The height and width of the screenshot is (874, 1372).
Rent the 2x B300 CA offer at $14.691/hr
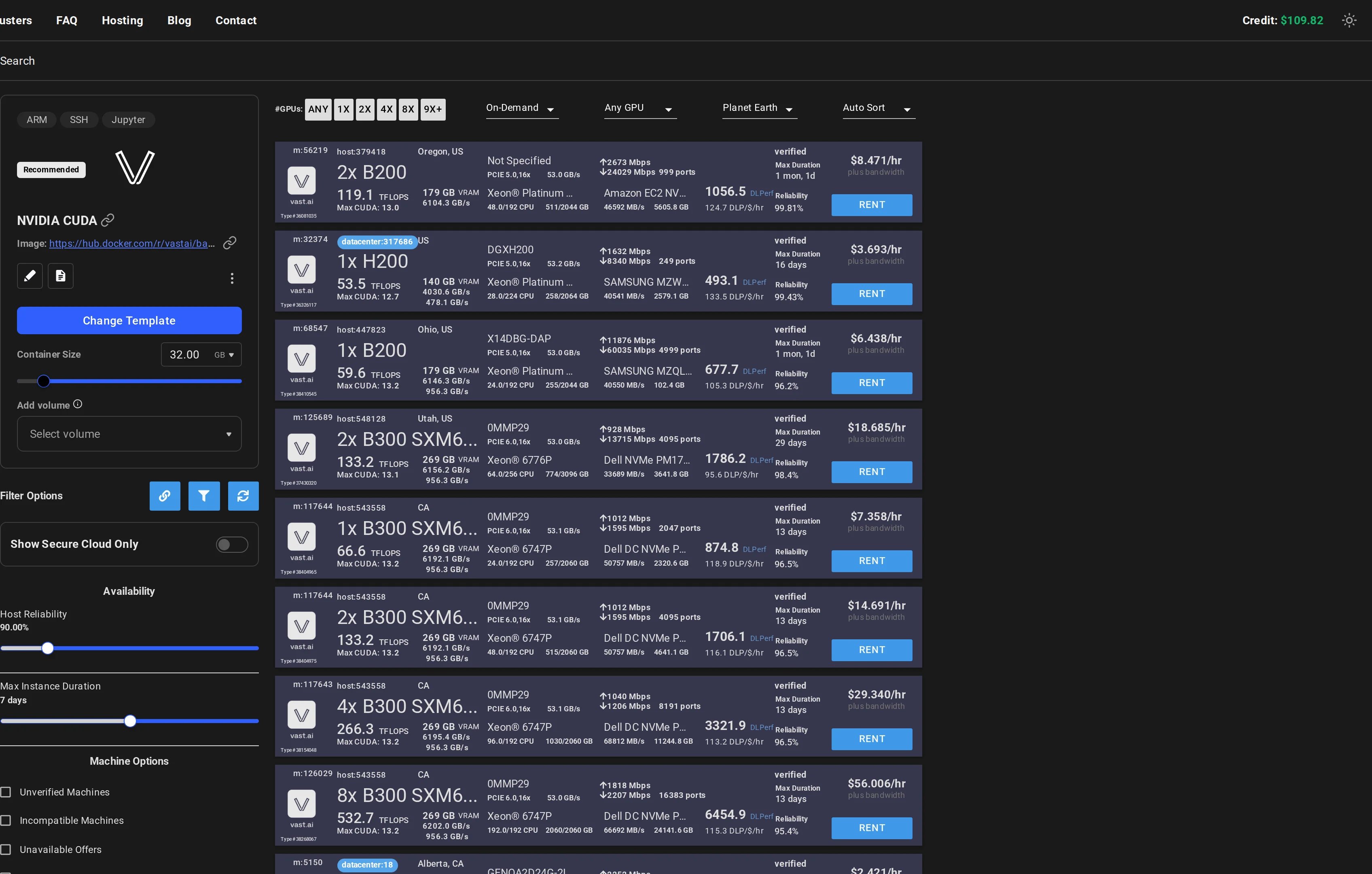coord(872,649)
